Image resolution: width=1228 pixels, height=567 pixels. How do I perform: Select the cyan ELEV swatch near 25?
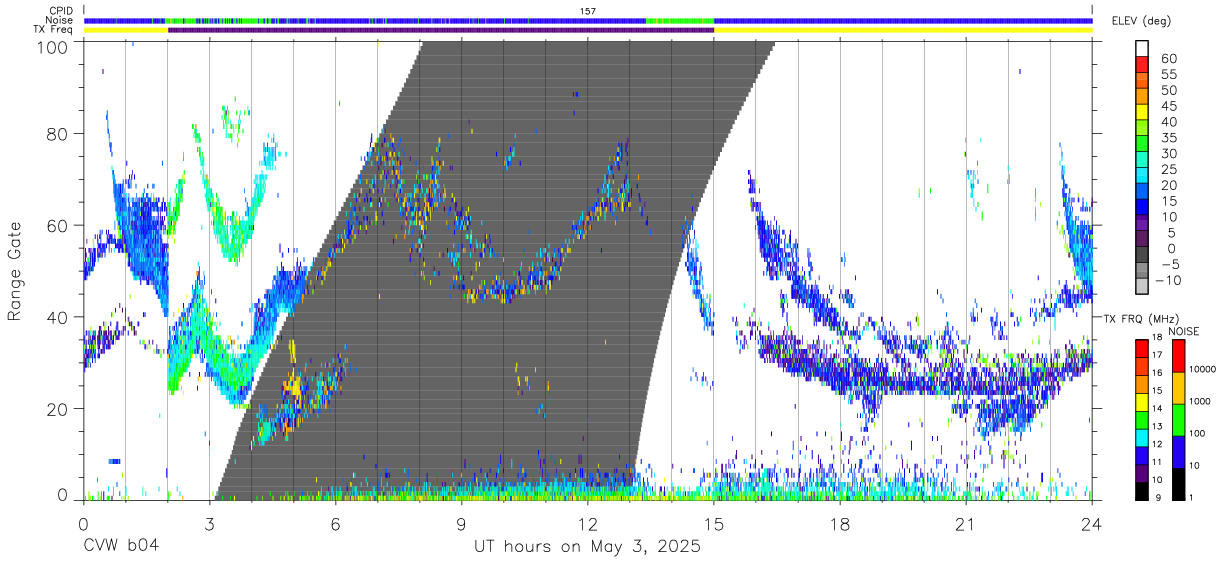point(1142,177)
